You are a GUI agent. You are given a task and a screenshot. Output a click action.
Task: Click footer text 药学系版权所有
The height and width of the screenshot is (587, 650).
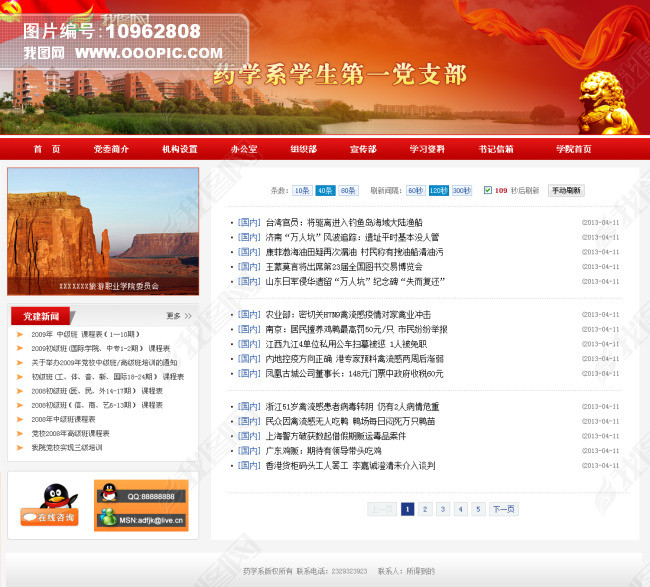click(267, 571)
